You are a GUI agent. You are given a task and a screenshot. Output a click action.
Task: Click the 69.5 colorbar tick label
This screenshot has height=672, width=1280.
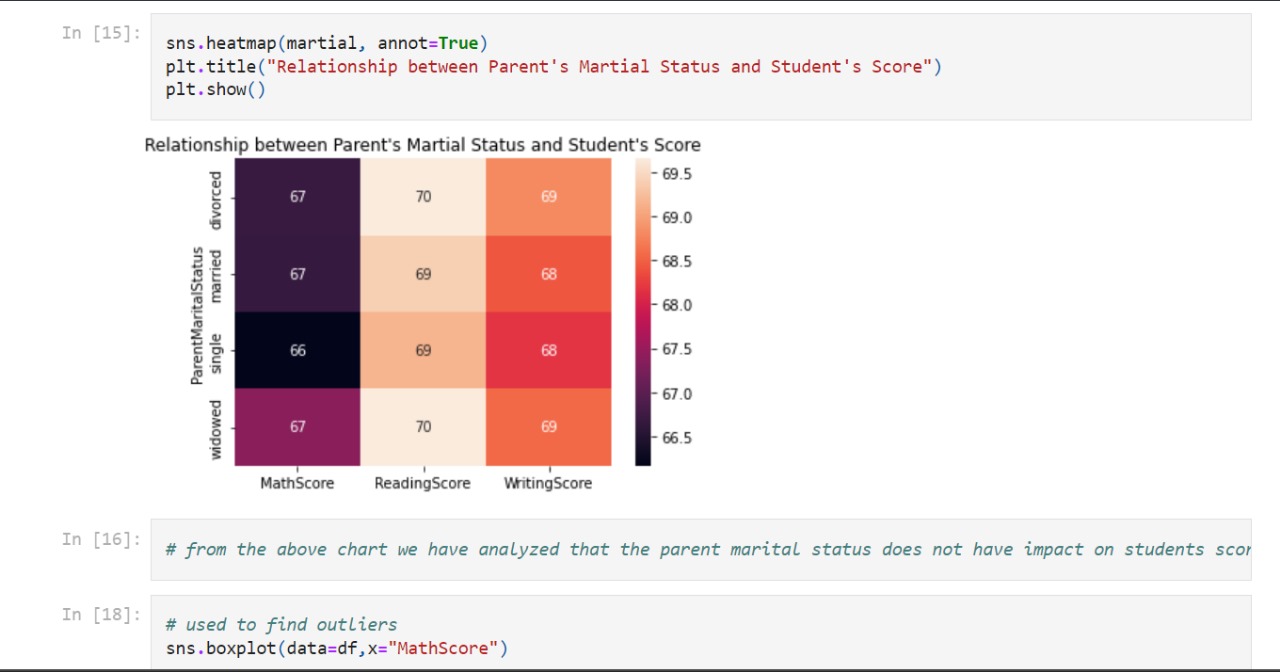coord(676,174)
